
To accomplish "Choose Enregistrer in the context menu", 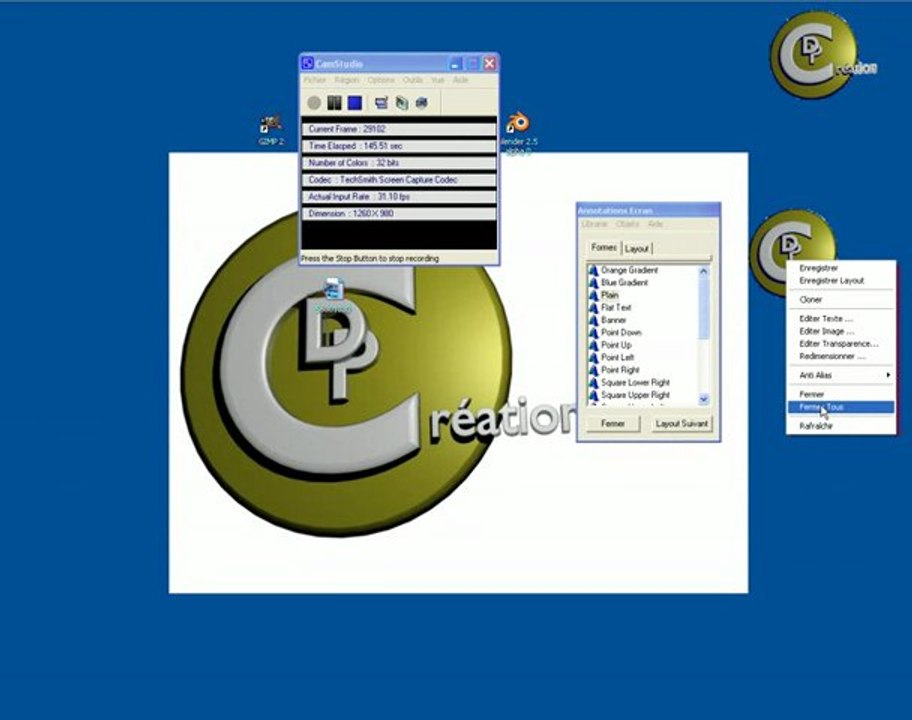I will (841, 268).
